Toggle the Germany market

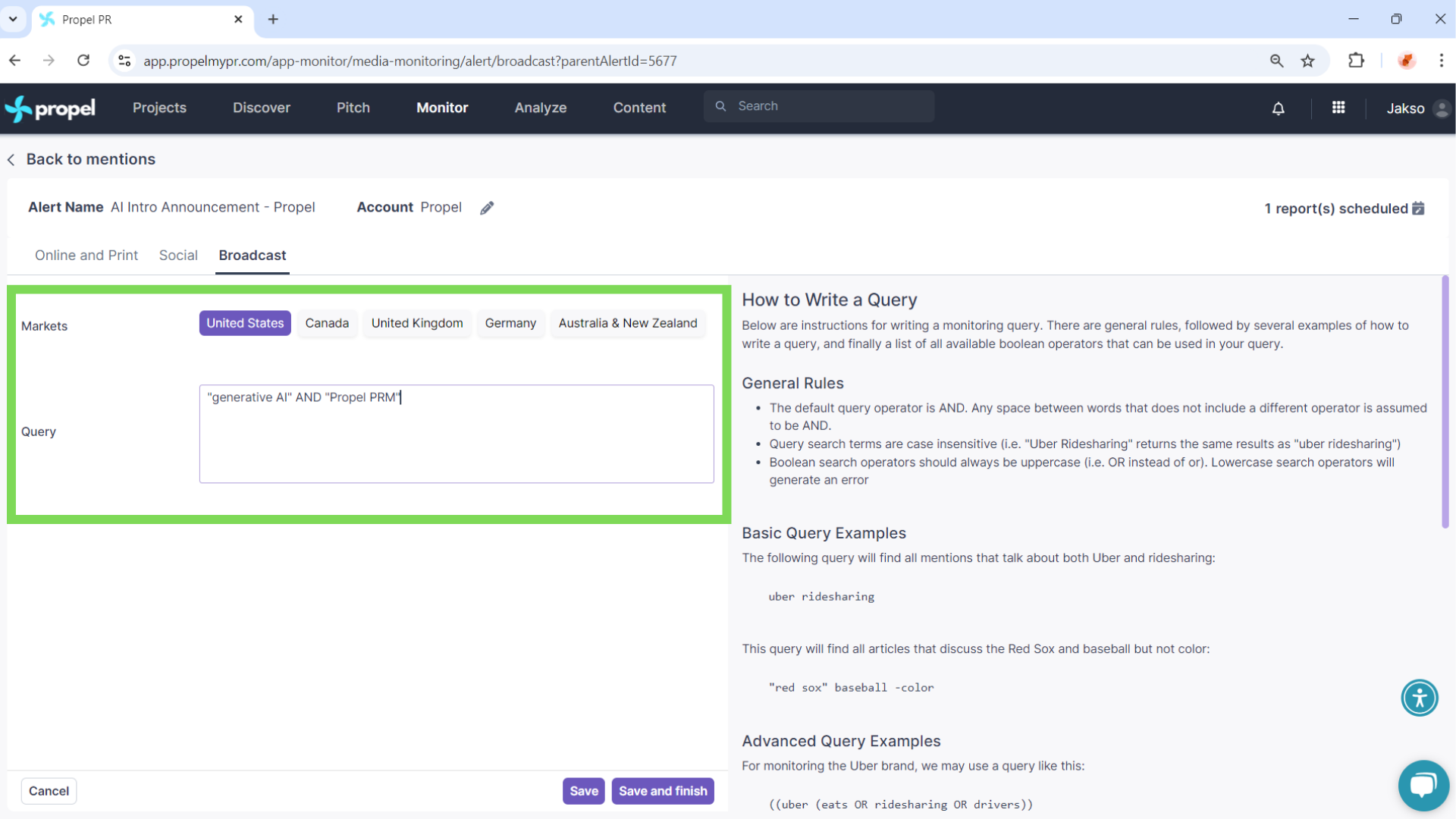click(510, 323)
